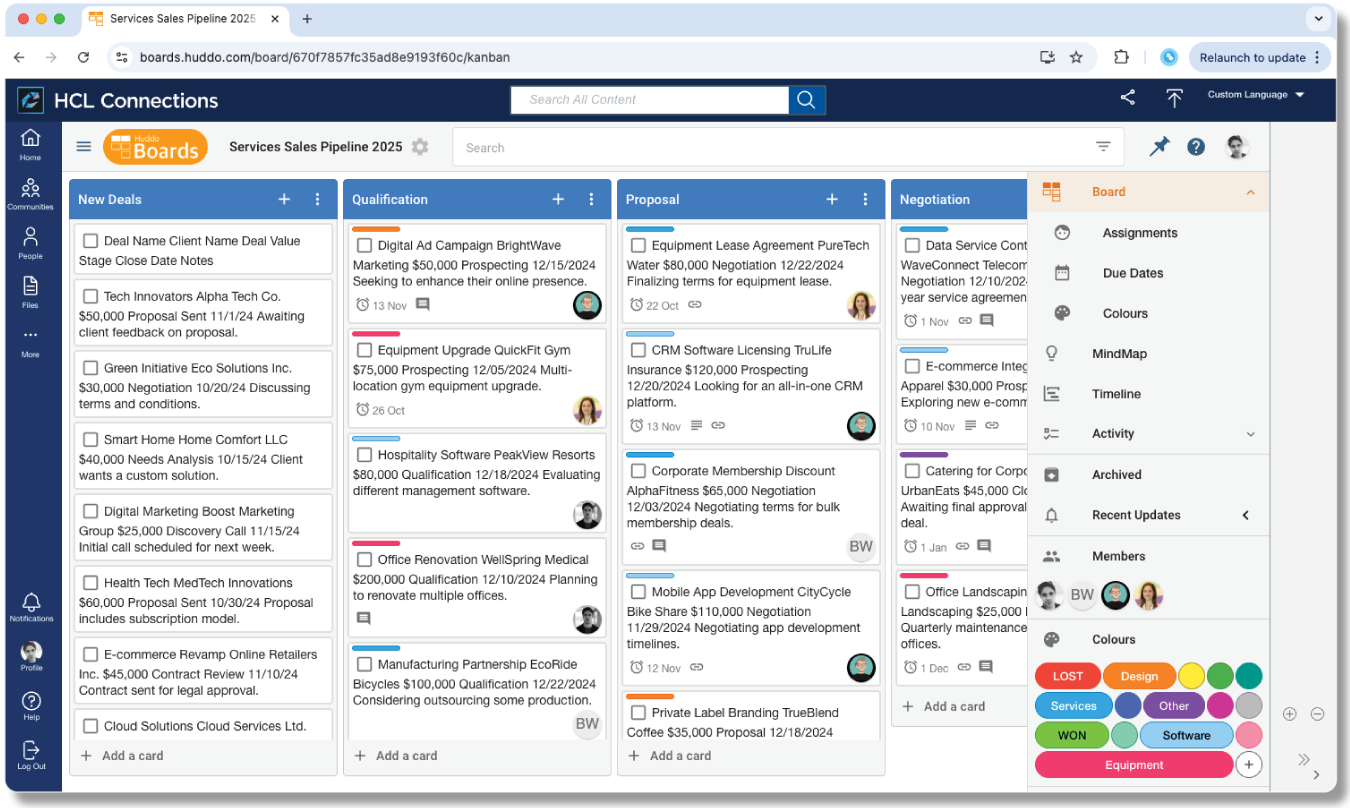Pin the board using the pin icon
The image size is (1350, 808).
(1159, 146)
